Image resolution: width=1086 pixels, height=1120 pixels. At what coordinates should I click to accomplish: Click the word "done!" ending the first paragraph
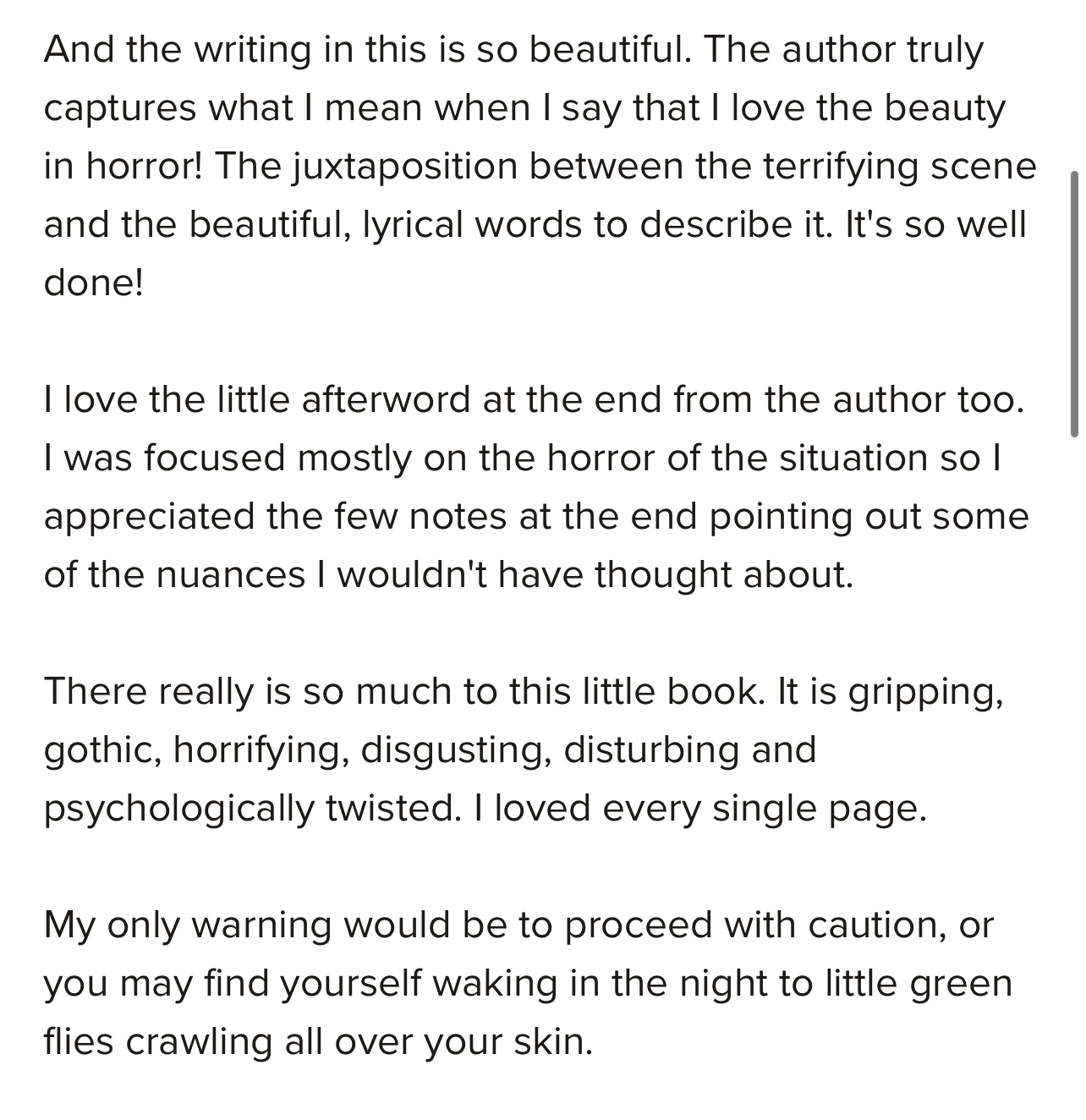coord(94,283)
